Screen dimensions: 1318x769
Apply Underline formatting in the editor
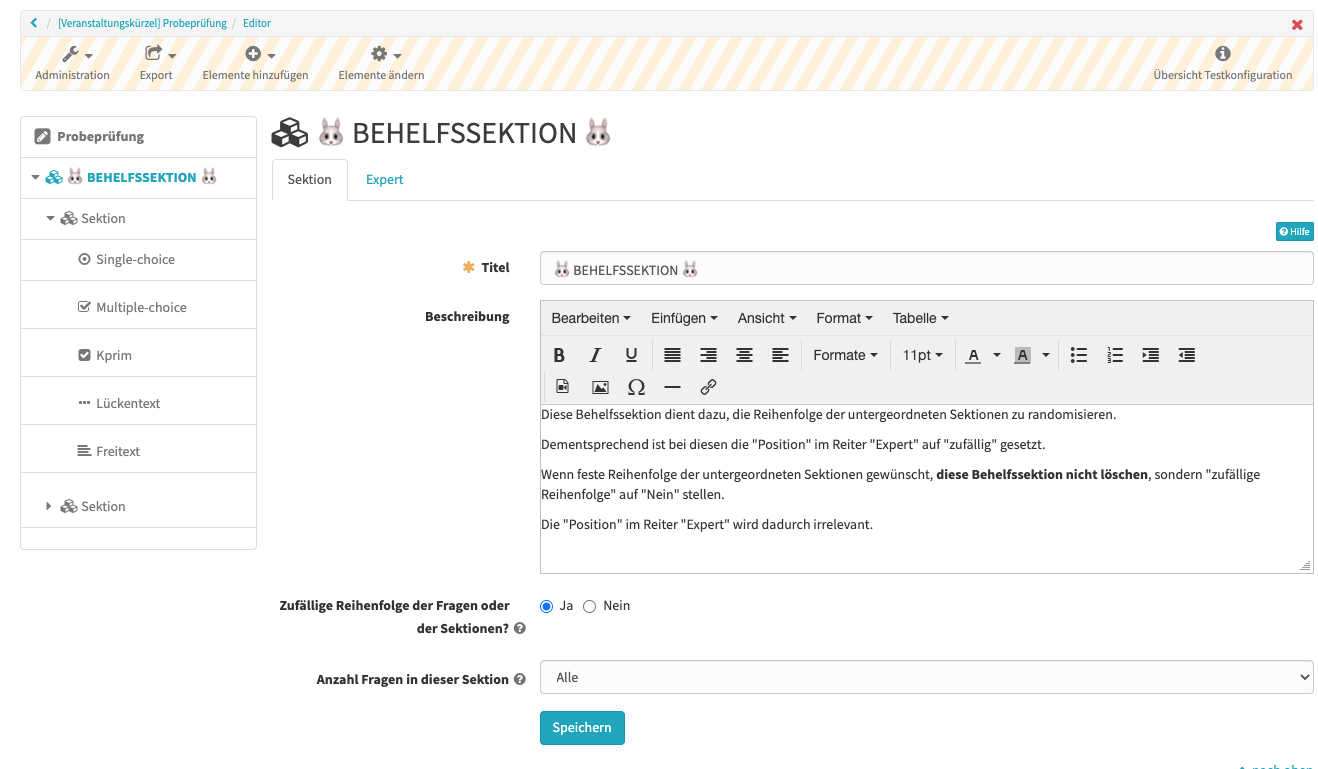(x=632, y=354)
